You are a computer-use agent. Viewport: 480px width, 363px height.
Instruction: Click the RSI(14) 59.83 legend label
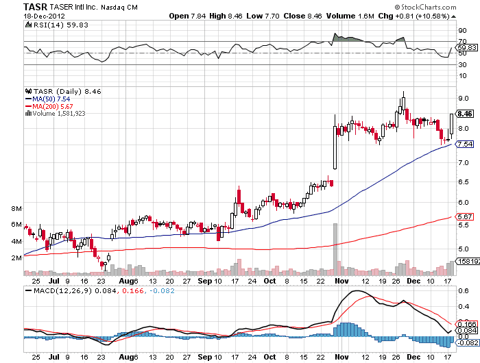(60, 25)
